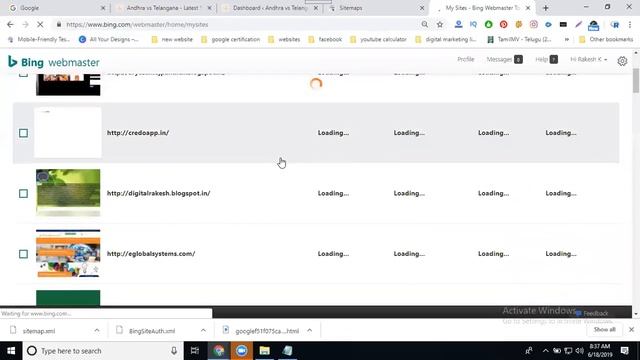The height and width of the screenshot is (360, 640).
Task: Close the downloads bar
Action: (631, 330)
